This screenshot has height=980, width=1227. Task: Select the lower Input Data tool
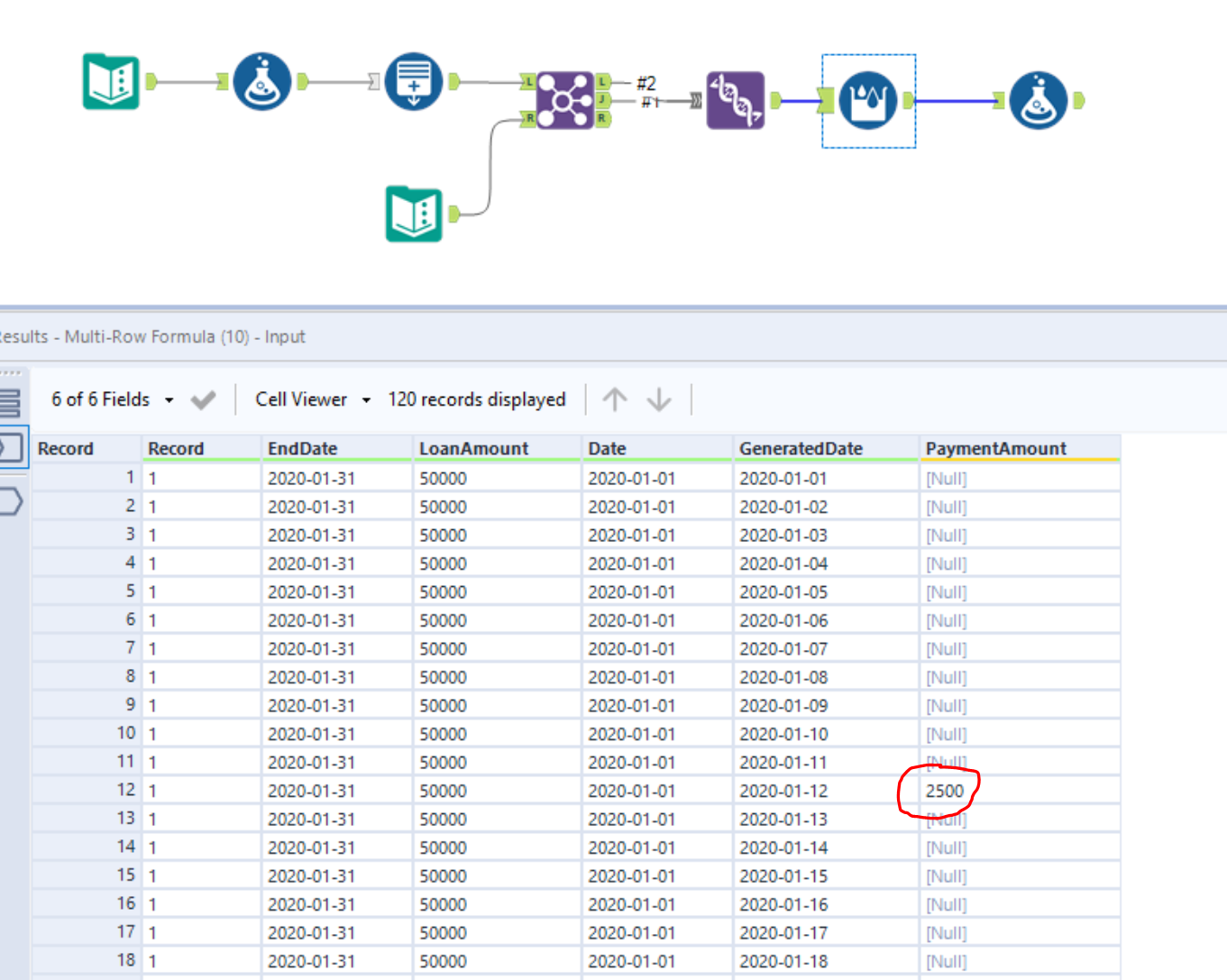click(x=414, y=214)
